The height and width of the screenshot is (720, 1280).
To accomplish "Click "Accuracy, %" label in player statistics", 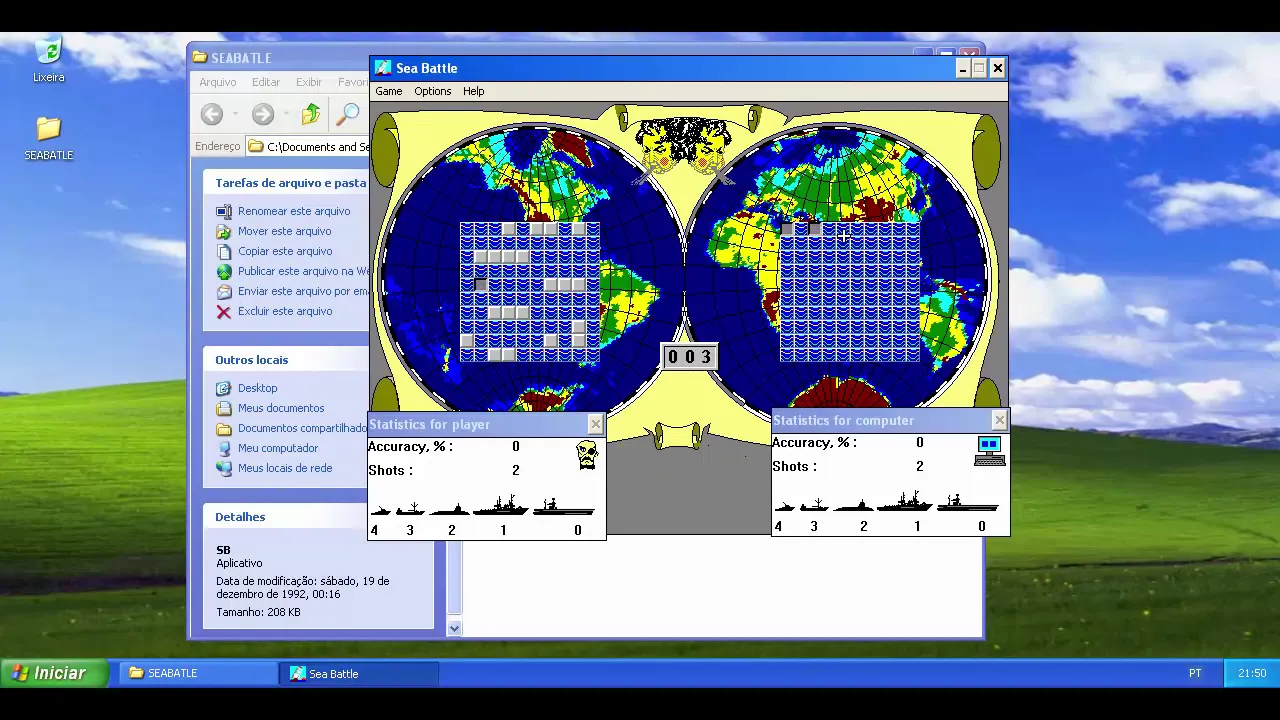I will pyautogui.click(x=410, y=447).
